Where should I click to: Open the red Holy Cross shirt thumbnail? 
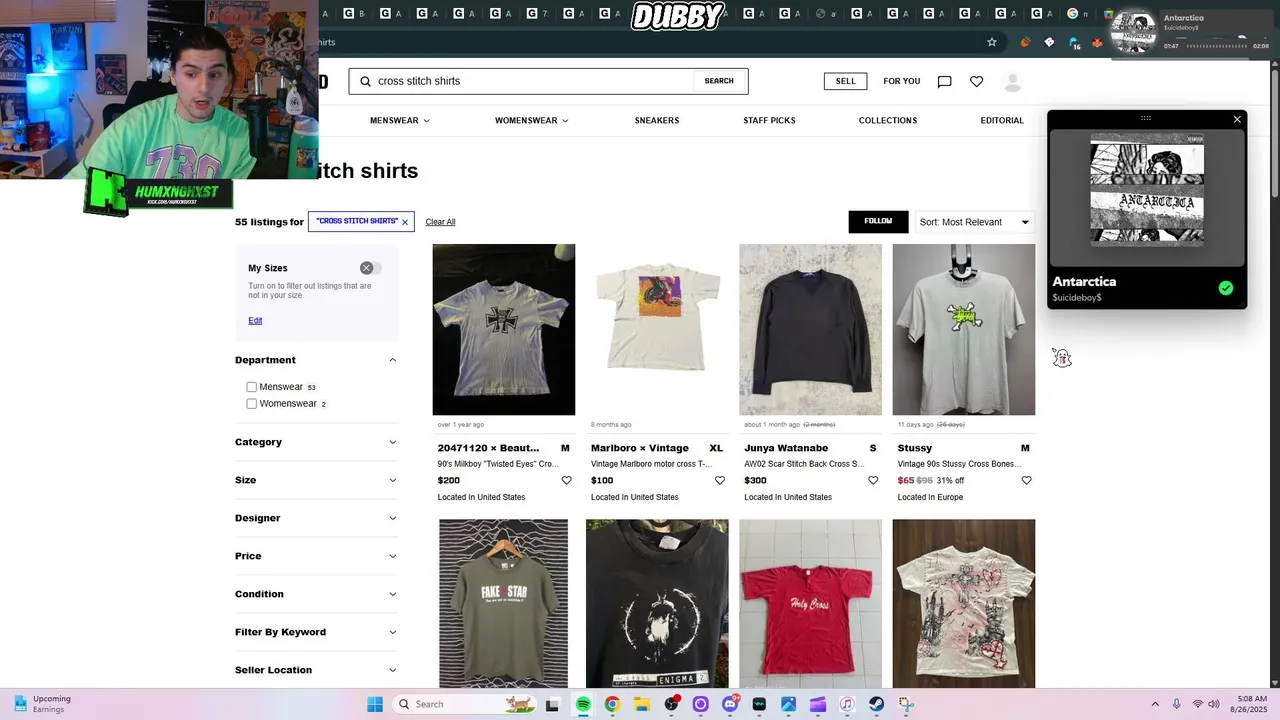coord(810,603)
